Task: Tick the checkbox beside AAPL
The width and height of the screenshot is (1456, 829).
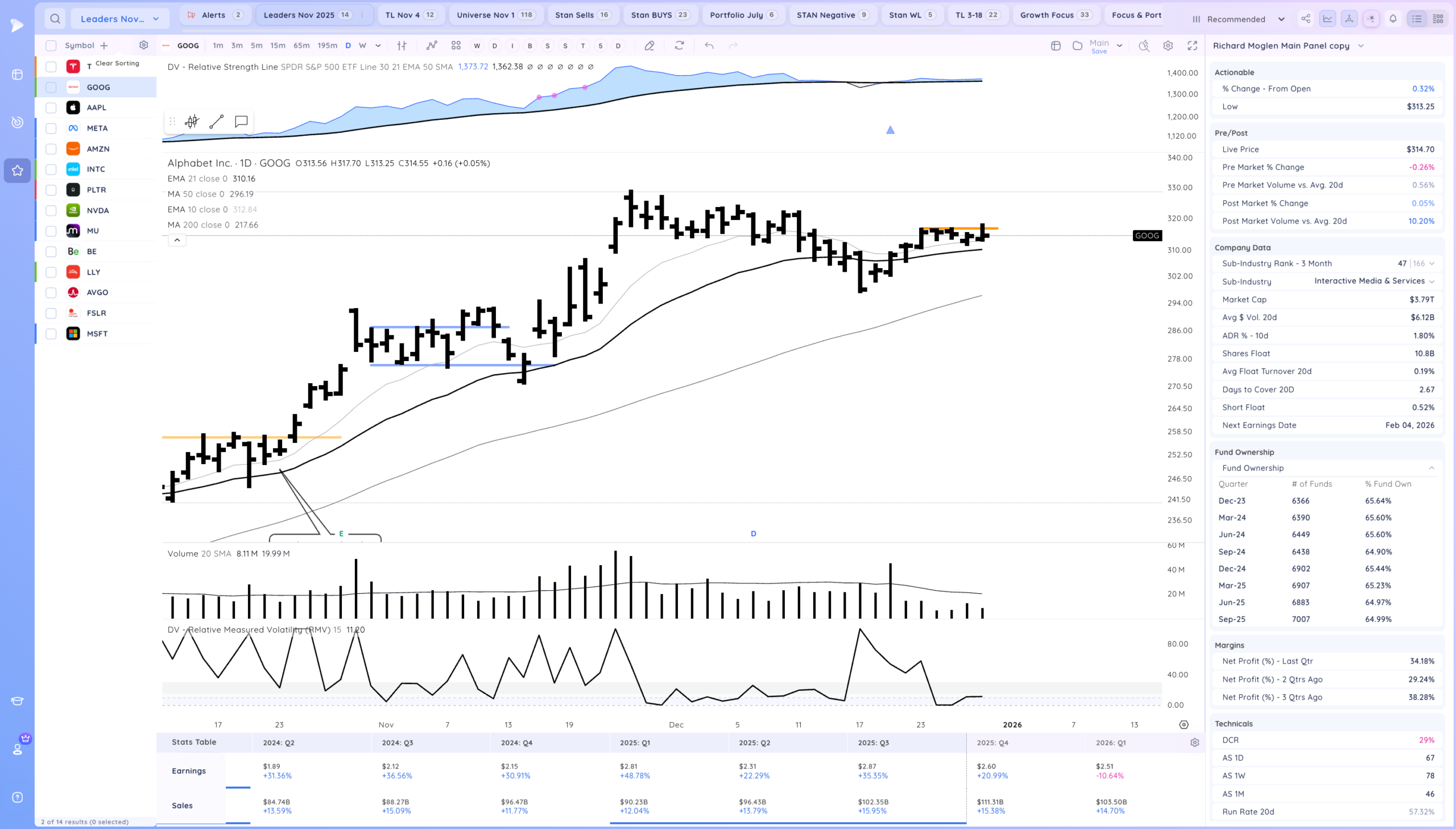Action: (x=51, y=107)
